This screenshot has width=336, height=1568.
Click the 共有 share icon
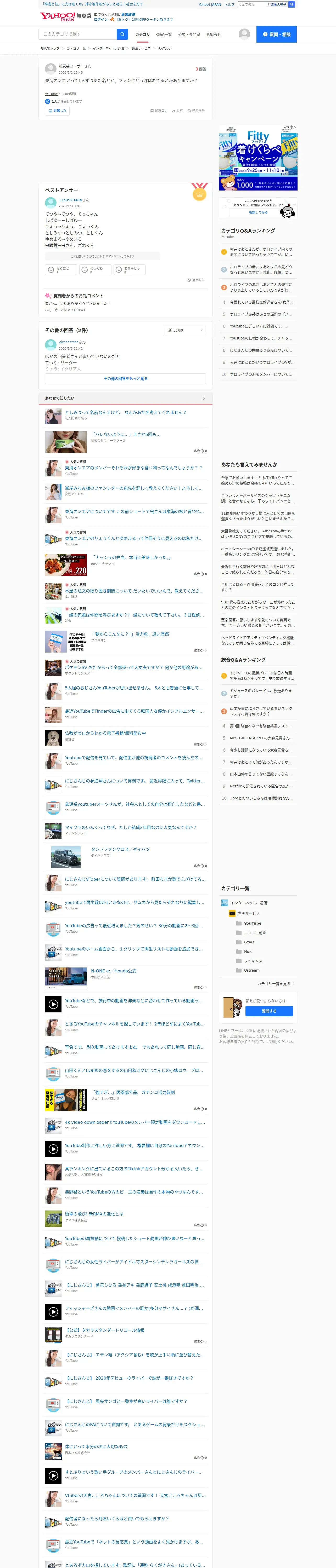174,111
